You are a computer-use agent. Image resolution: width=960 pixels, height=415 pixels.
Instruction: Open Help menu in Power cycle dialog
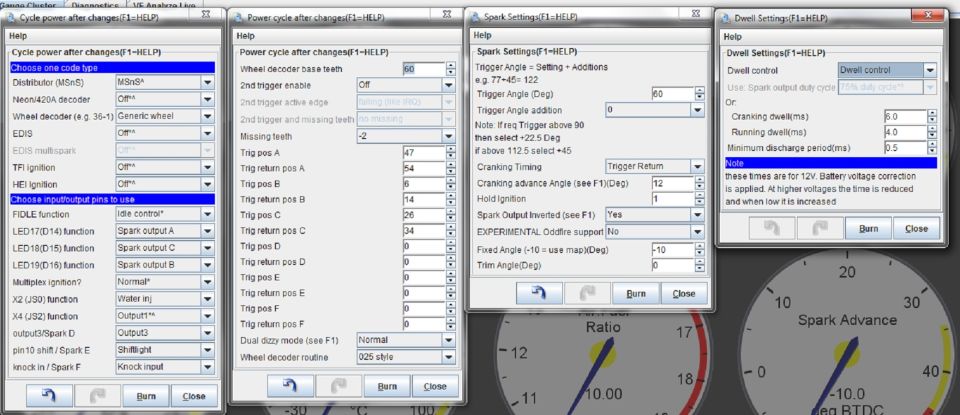[246, 36]
